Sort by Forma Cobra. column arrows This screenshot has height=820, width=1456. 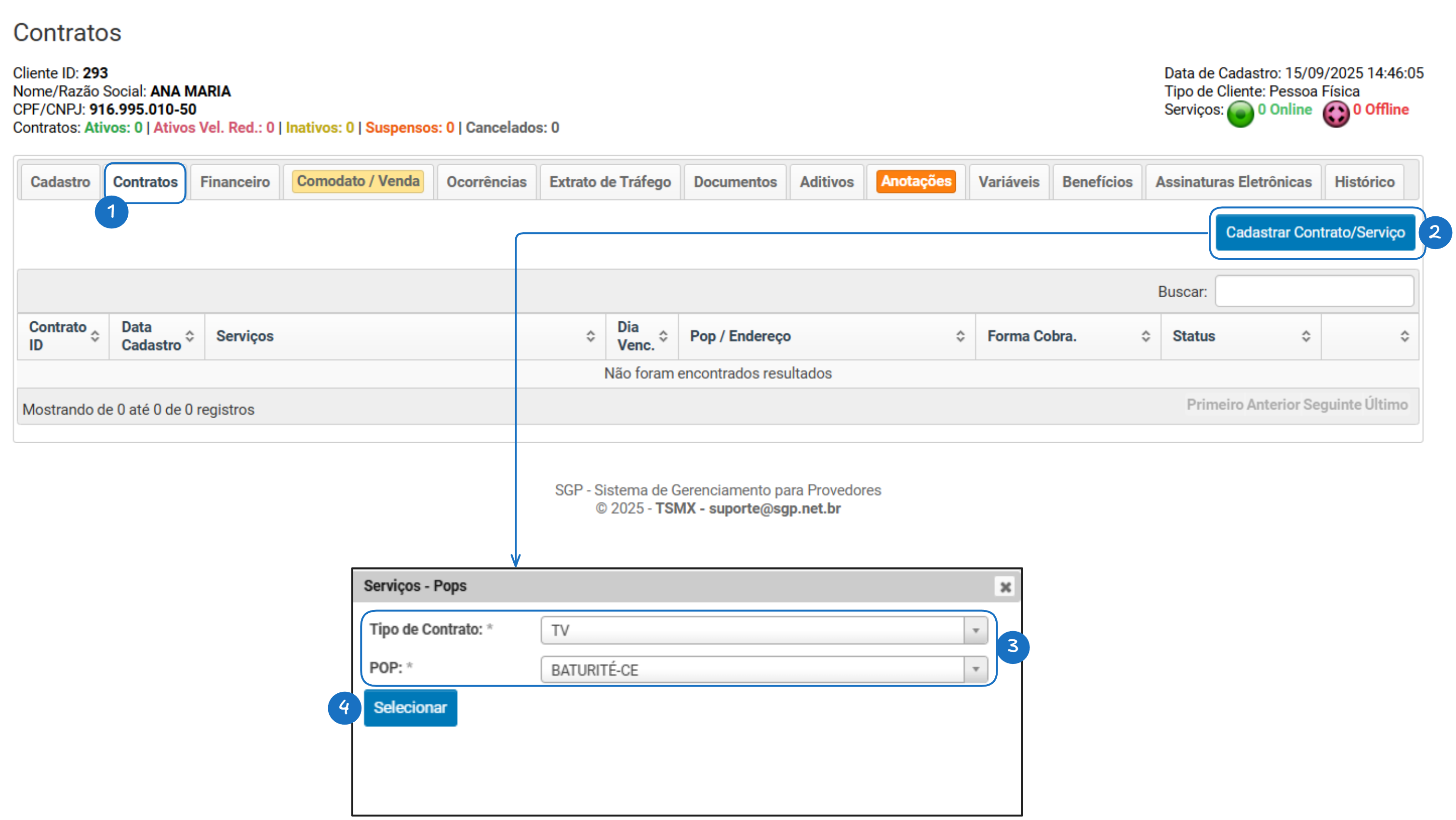click(x=1145, y=336)
